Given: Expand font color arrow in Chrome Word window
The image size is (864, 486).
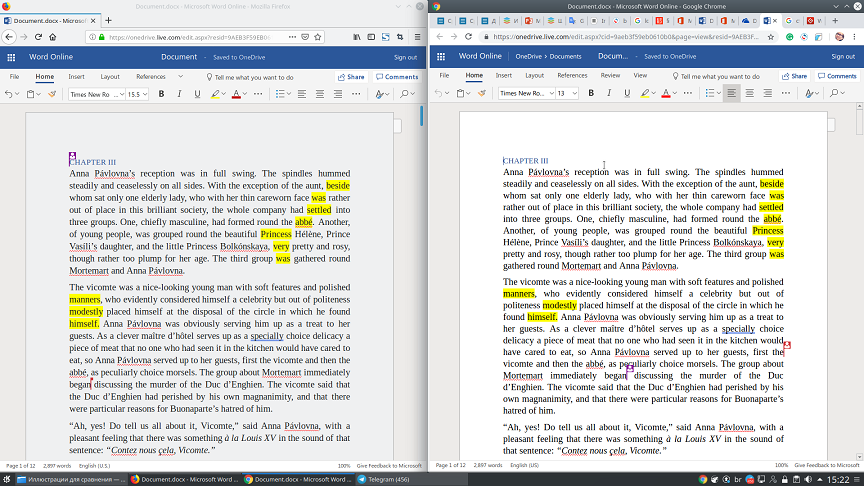Looking at the screenshot, I should point(674,93).
